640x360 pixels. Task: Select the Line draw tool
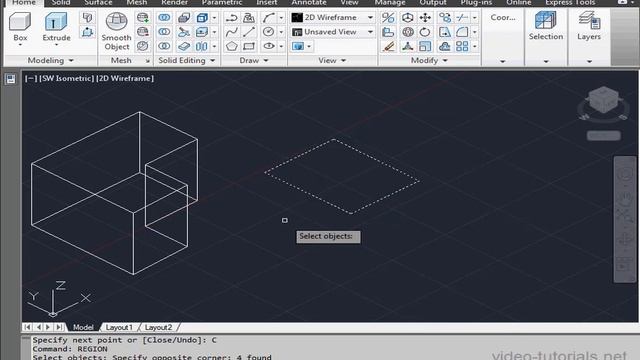(249, 32)
